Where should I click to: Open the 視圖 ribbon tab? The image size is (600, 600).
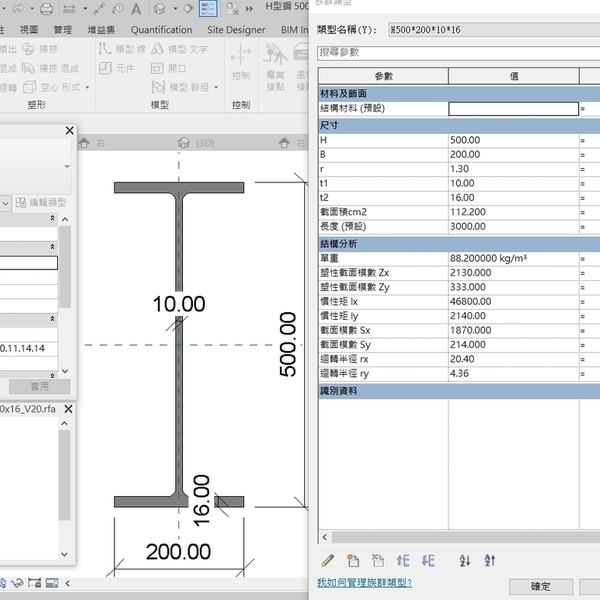pyautogui.click(x=28, y=30)
